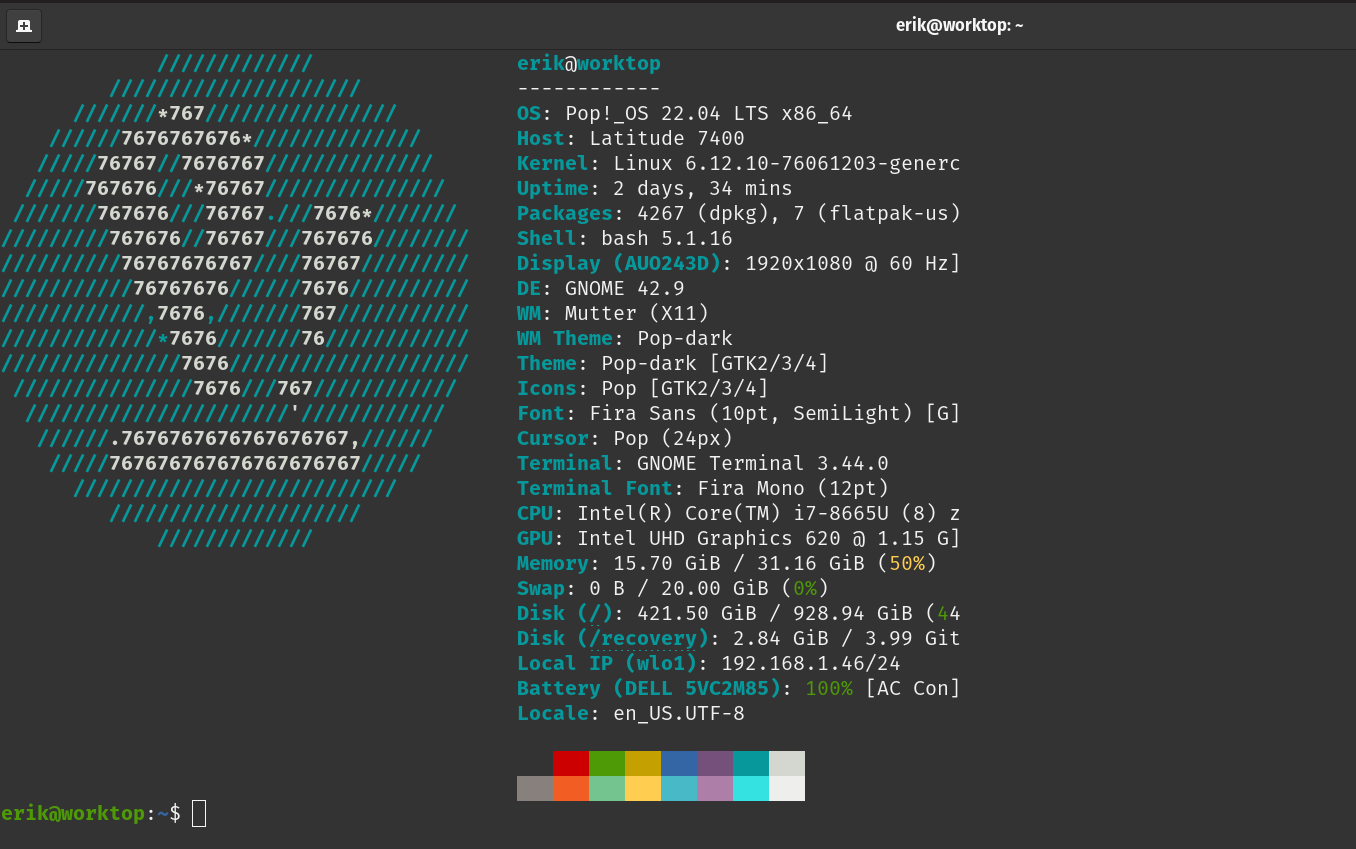Viewport: 1356px width, 849px height.
Task: Click the "Icons" label
Action: point(547,389)
